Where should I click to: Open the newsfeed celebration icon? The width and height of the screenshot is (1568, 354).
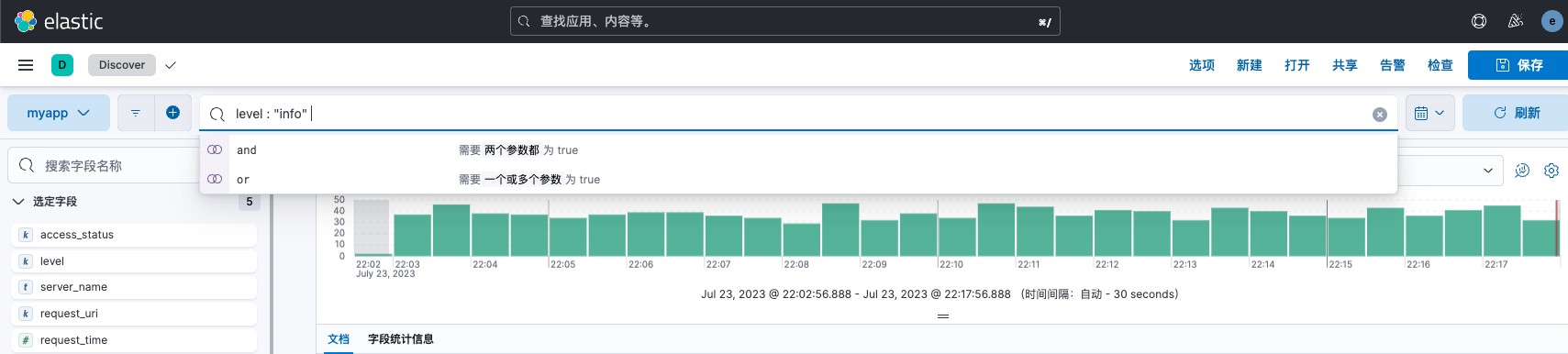pos(1516,21)
